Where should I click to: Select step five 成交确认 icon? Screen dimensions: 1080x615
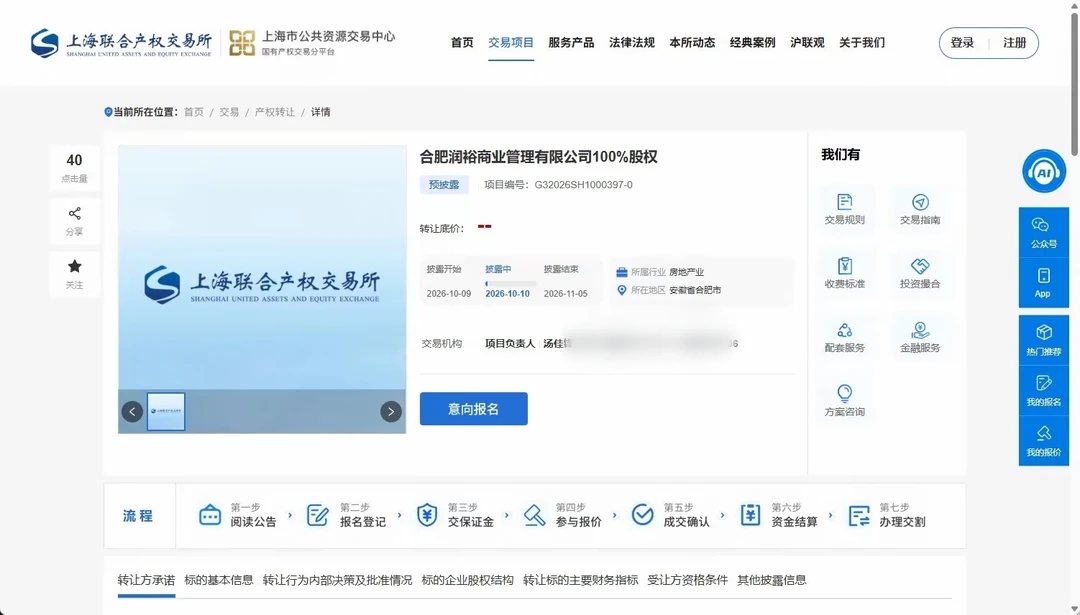[x=643, y=514]
